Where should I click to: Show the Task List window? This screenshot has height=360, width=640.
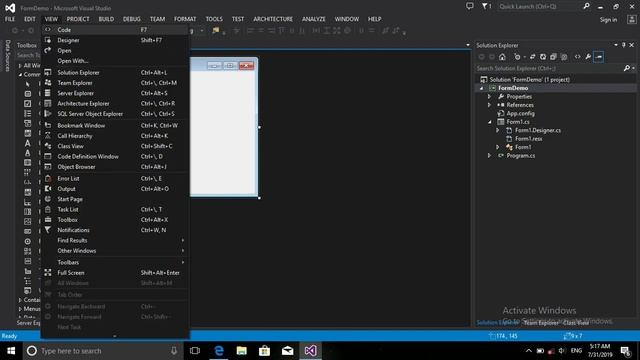click(114, 209)
